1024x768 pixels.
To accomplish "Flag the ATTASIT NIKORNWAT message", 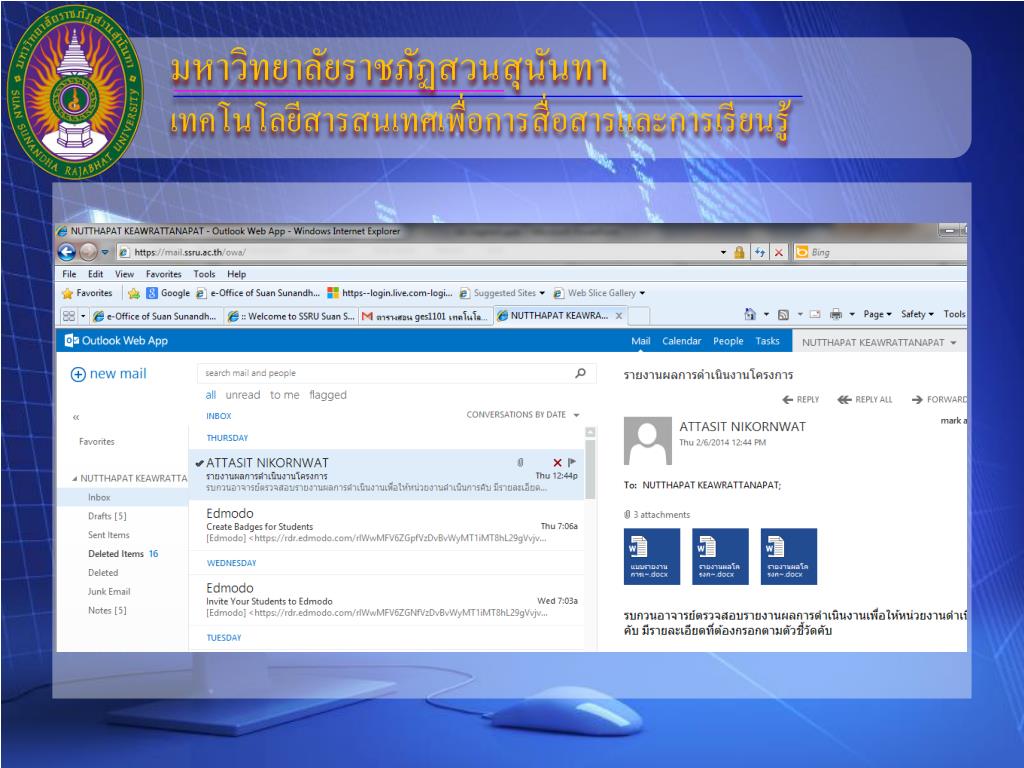I will click(572, 462).
